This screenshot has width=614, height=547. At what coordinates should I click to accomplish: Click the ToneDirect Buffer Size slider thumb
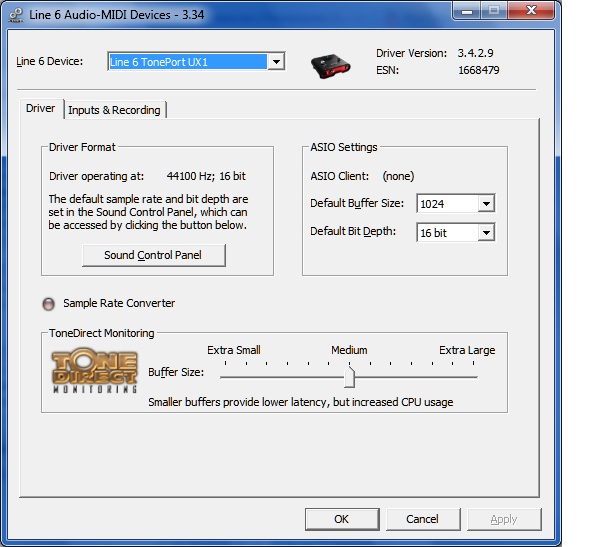[x=349, y=377]
